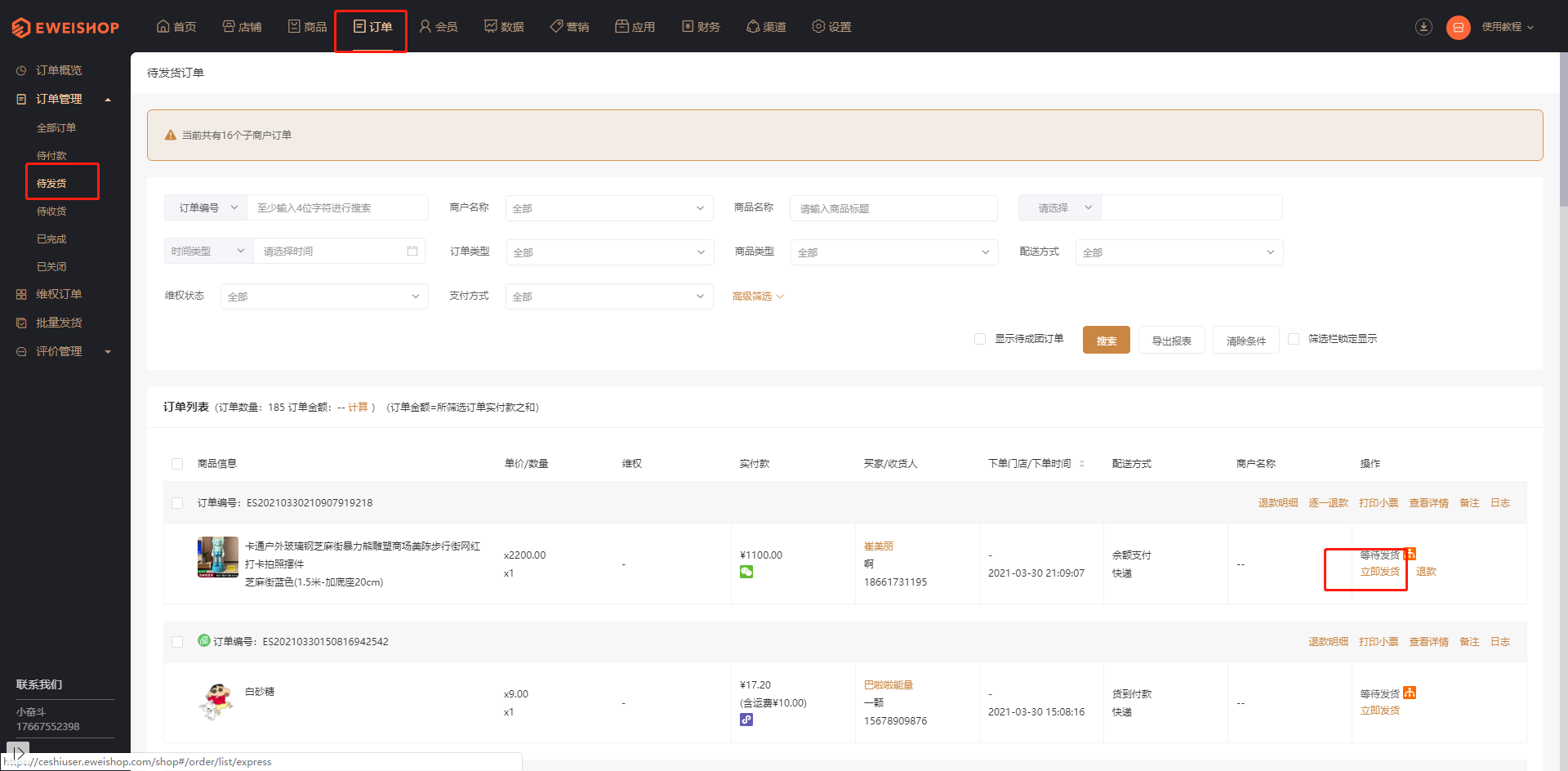Click the payment icon under ¥17.20
Image resolution: width=1568 pixels, height=771 pixels.
coord(746,720)
